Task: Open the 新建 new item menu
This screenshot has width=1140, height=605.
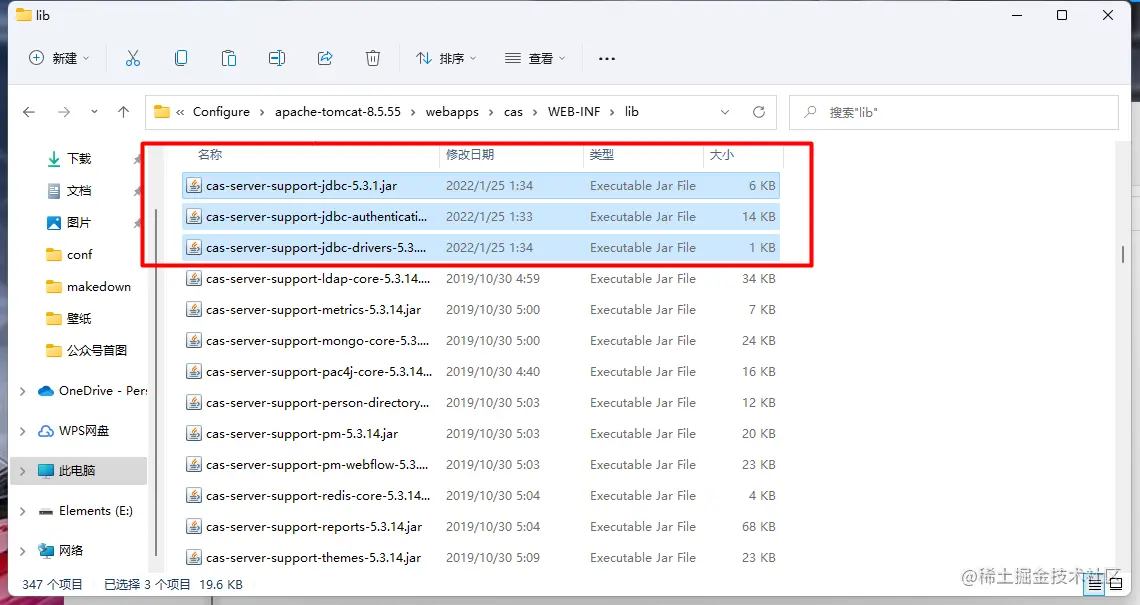Action: pyautogui.click(x=59, y=58)
